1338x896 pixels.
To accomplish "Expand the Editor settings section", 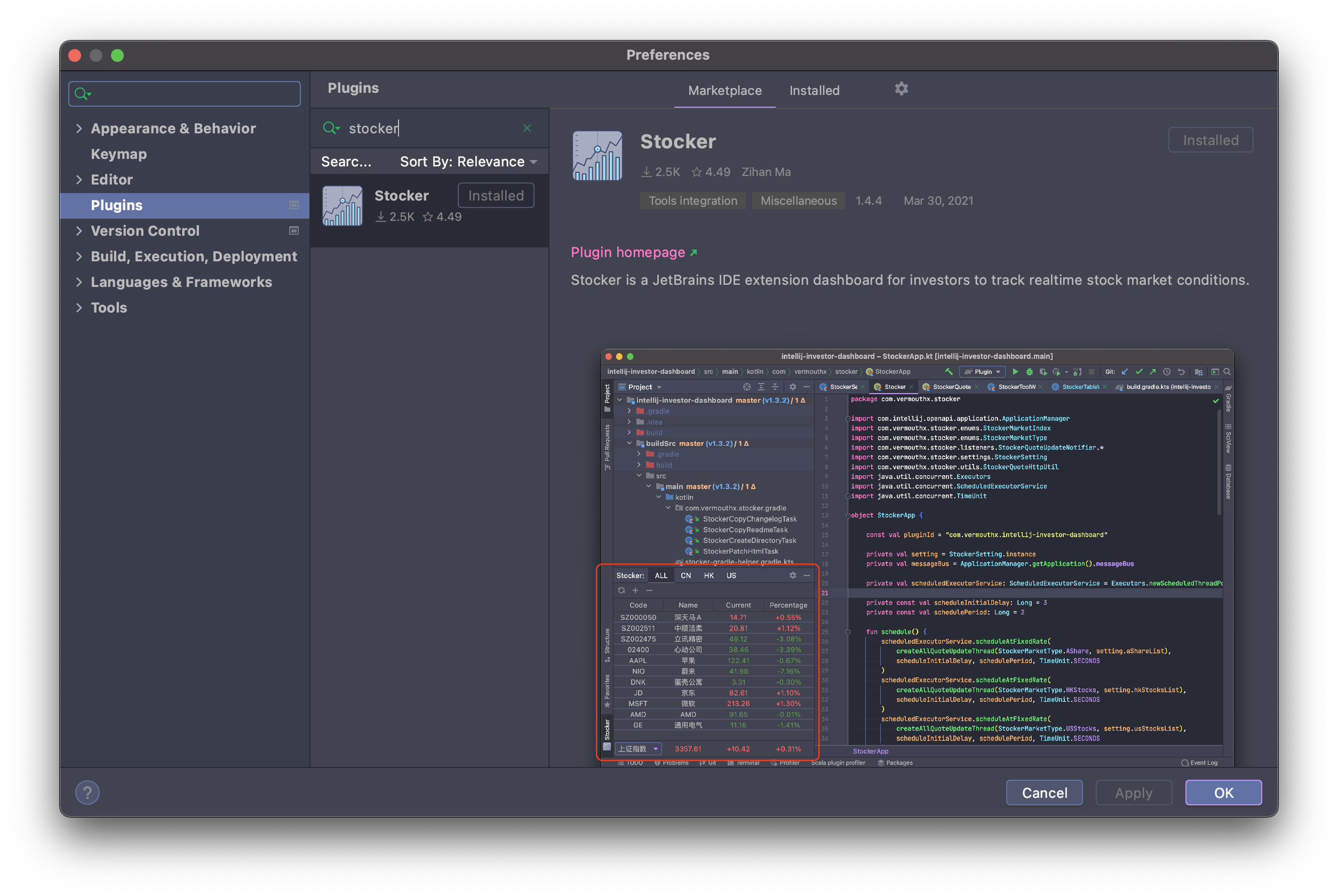I will (79, 179).
